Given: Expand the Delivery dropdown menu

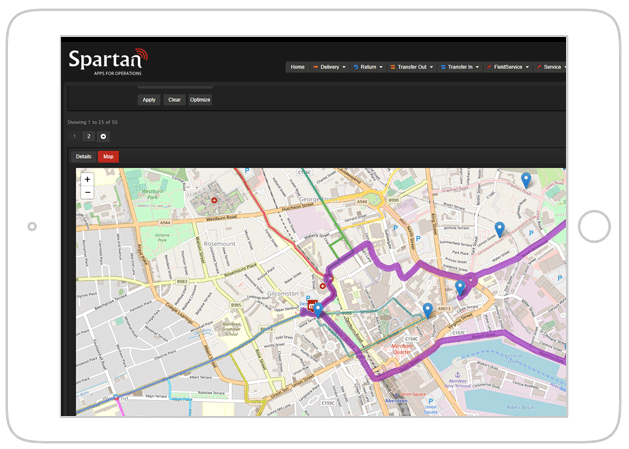Looking at the screenshot, I should [329, 67].
